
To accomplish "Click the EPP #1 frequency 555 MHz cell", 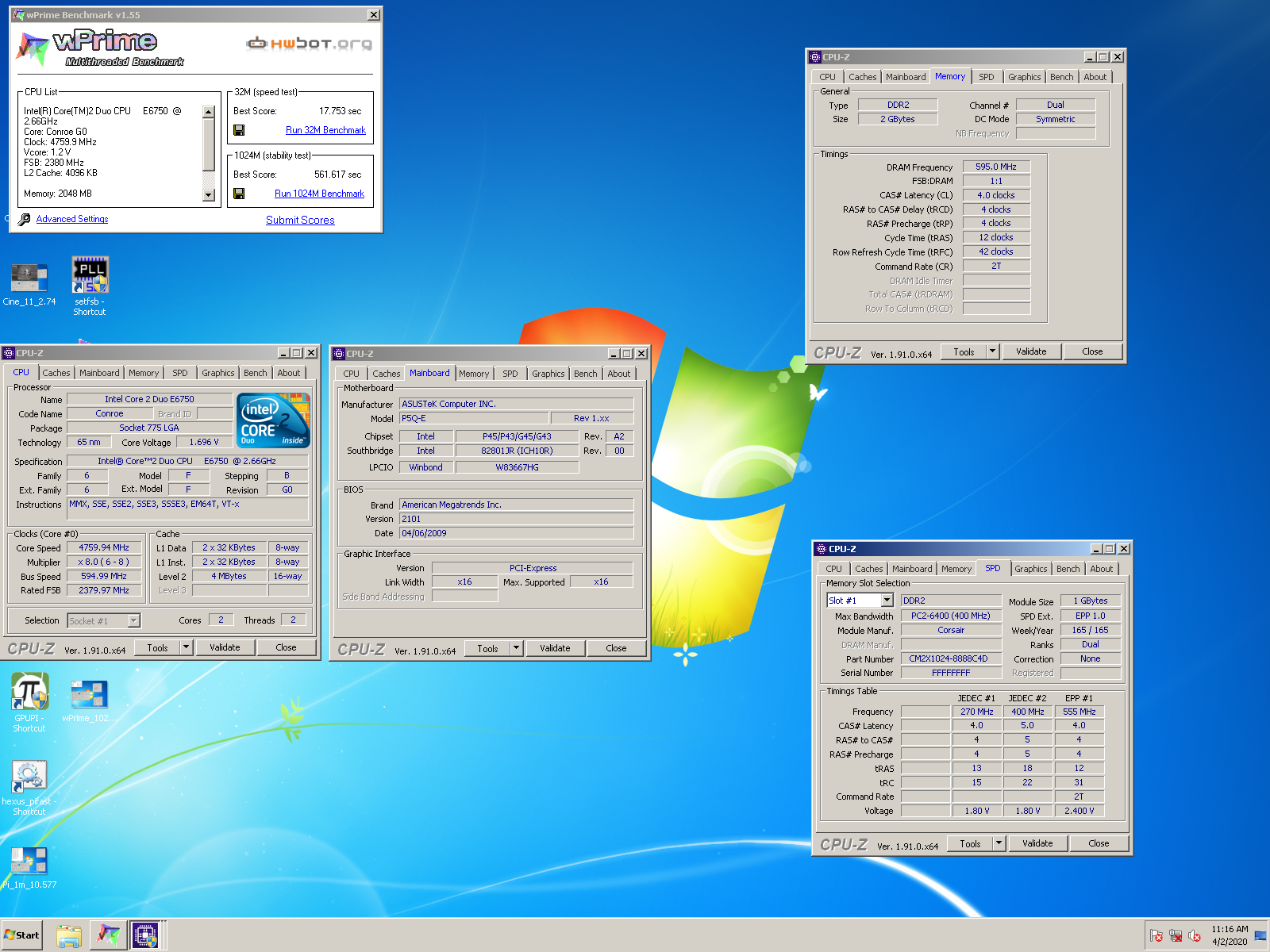I will click(x=1079, y=712).
